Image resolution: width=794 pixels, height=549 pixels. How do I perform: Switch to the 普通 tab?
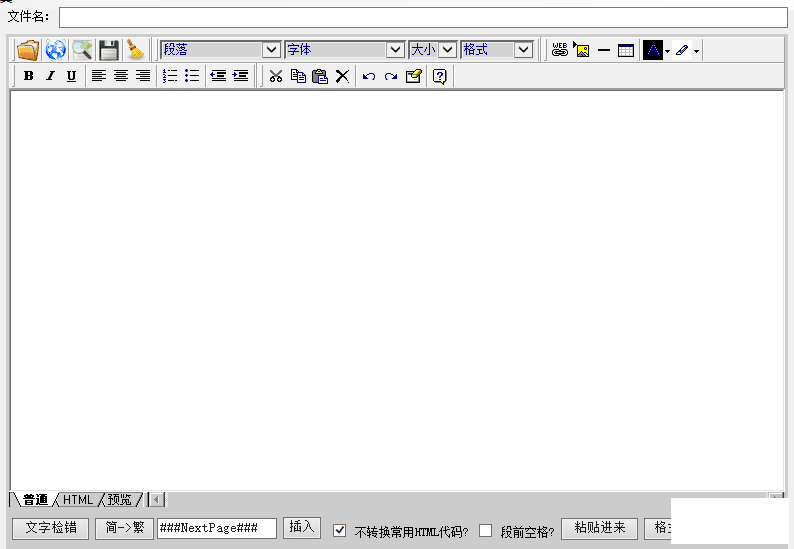pos(35,500)
